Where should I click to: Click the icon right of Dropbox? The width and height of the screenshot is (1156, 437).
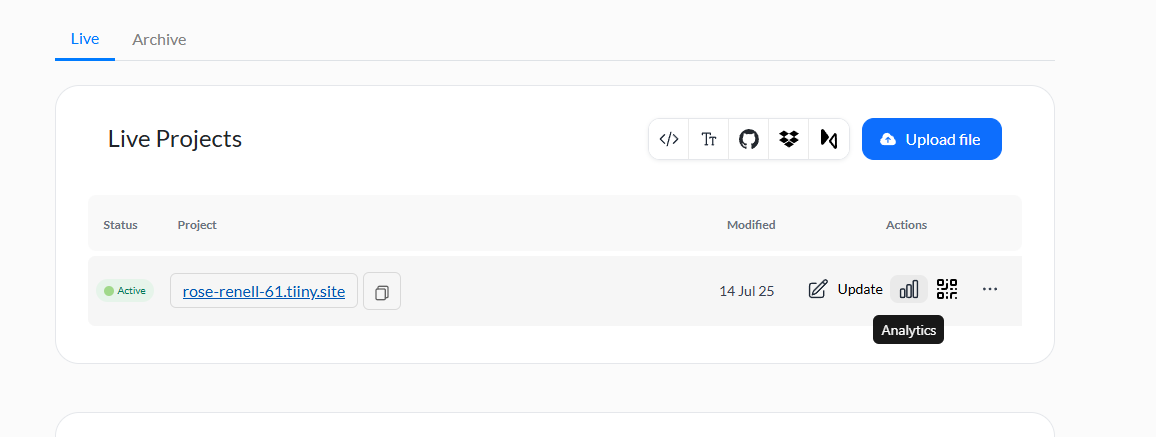point(828,139)
